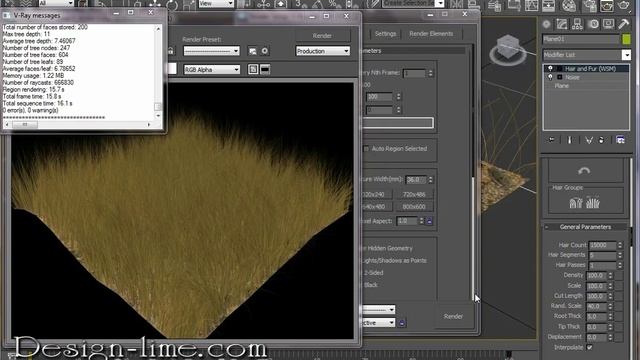Click Angle Snap toggle in main toolbar
The height and width of the screenshot is (360, 640).
(317, 4)
